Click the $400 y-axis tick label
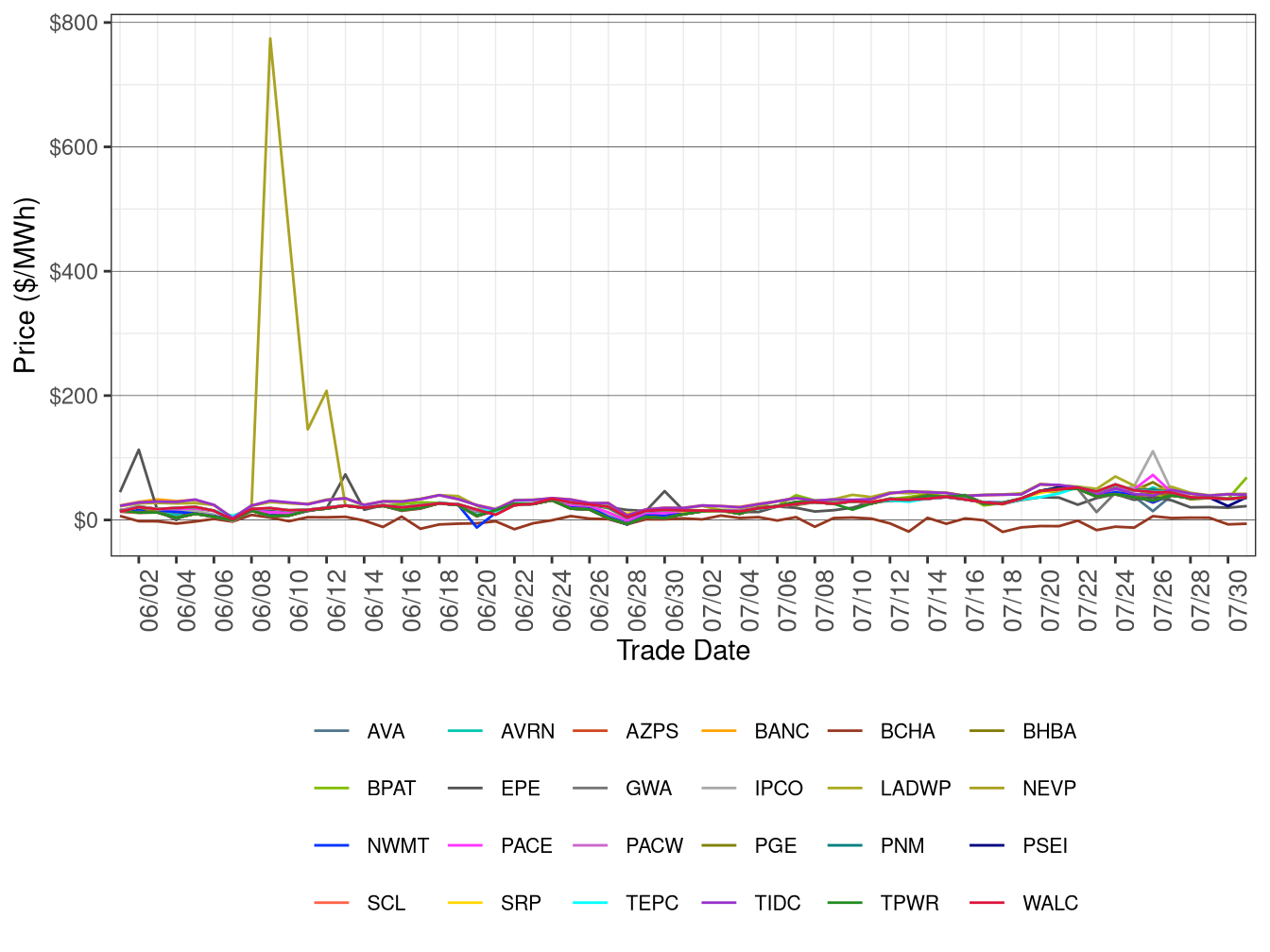 click(x=74, y=272)
